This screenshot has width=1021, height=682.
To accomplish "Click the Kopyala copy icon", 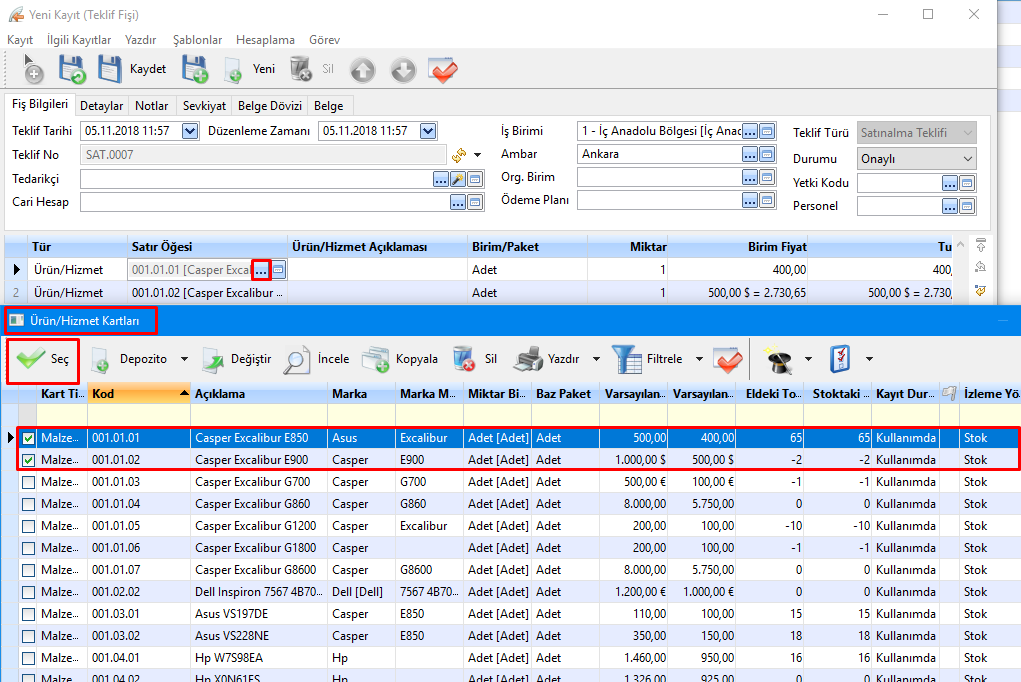I will pyautogui.click(x=376, y=359).
